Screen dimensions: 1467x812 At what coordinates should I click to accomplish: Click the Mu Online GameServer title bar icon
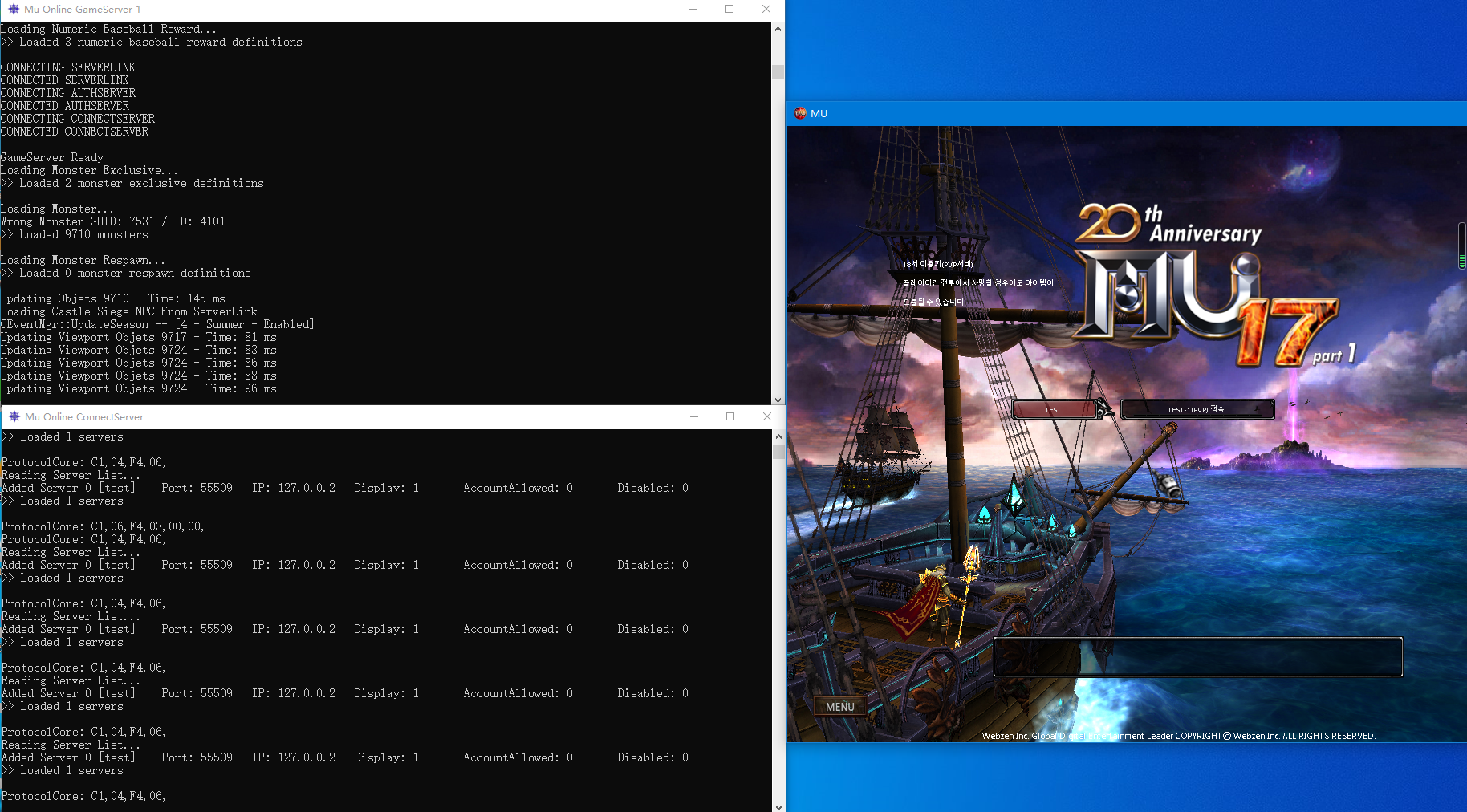pyautogui.click(x=14, y=10)
